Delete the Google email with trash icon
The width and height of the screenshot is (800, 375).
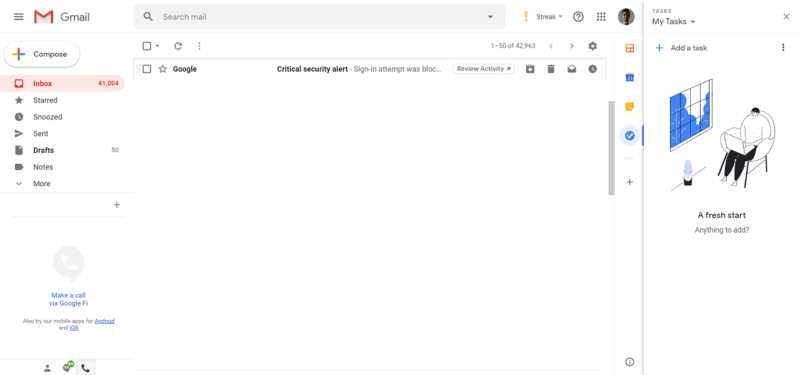click(551, 69)
